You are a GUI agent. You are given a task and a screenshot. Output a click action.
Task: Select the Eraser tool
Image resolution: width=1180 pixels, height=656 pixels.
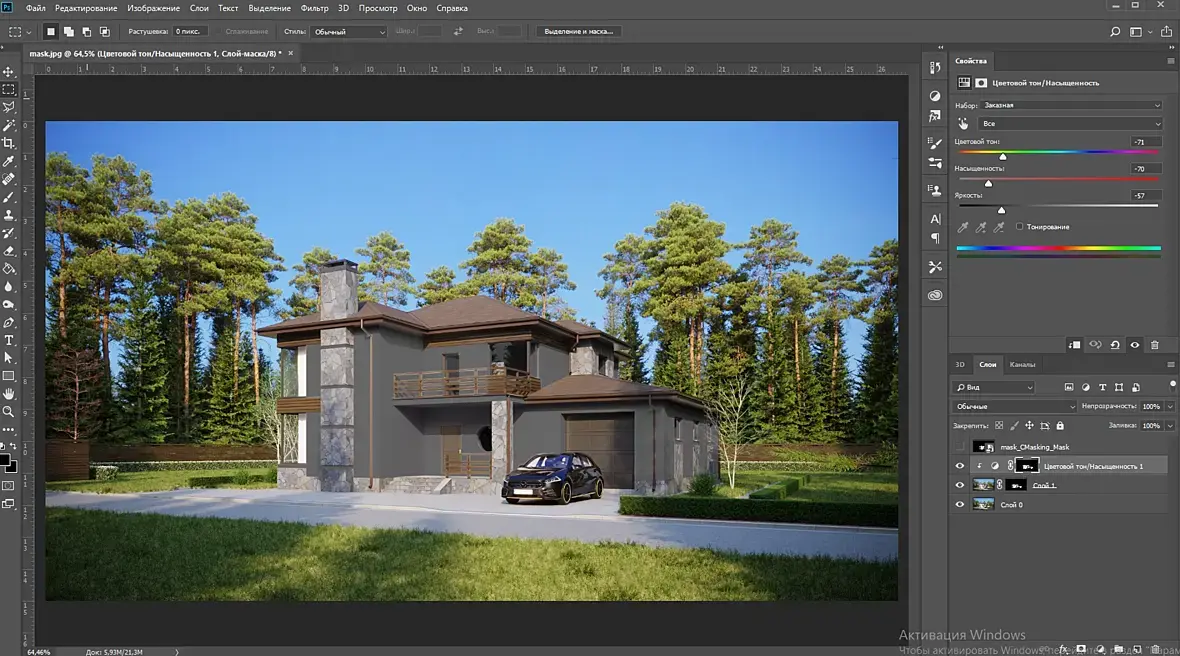point(9,251)
